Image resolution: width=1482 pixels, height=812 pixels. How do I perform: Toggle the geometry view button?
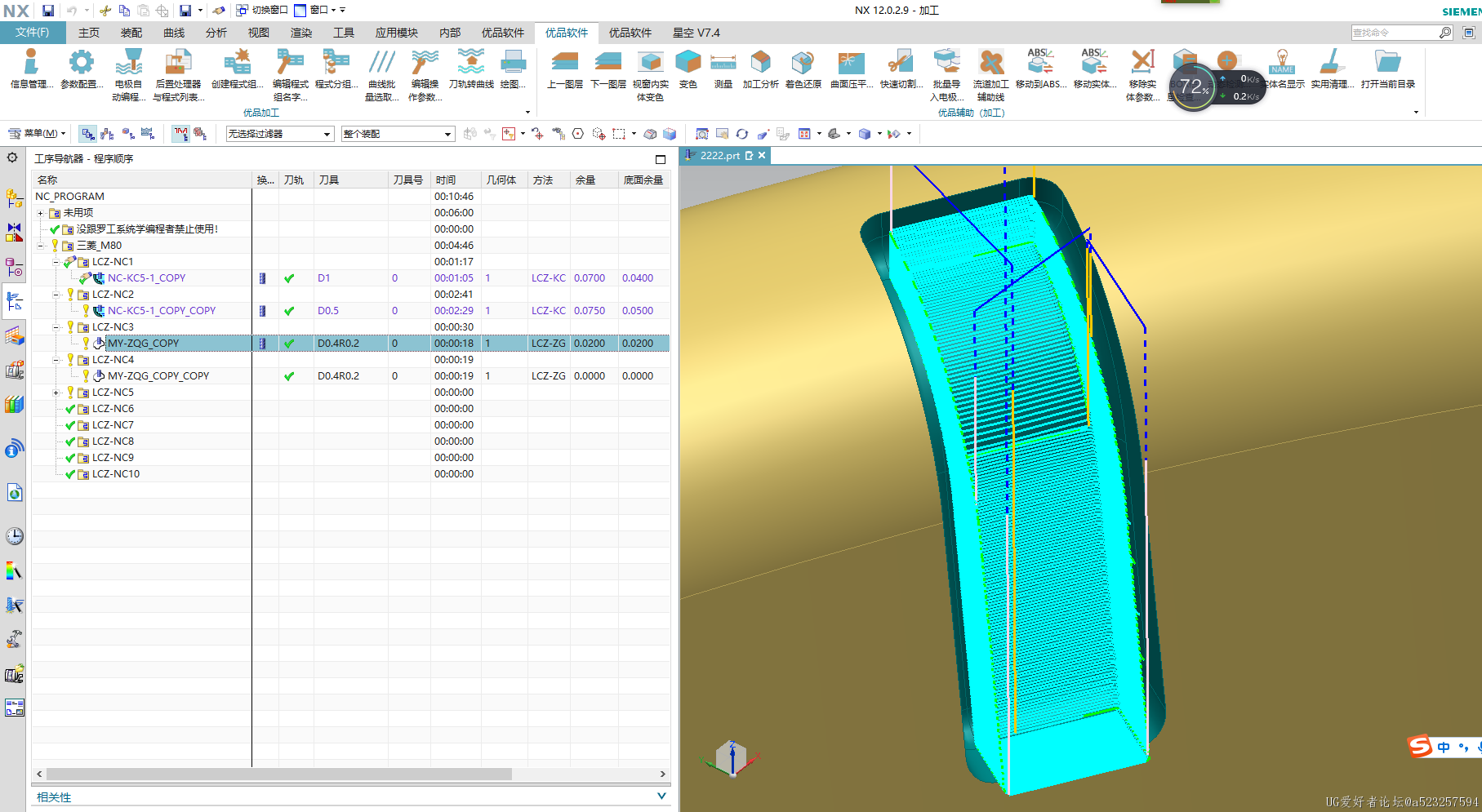point(128,134)
